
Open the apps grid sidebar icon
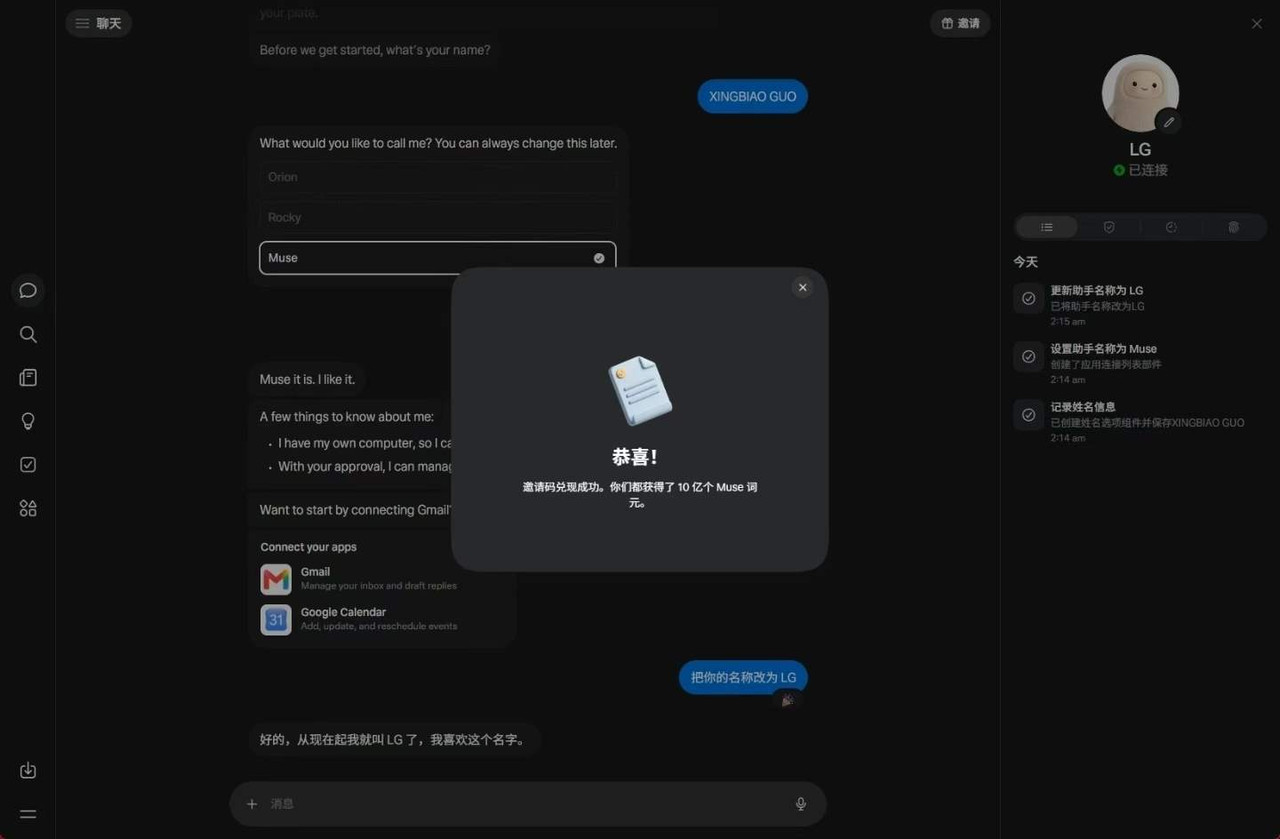pyautogui.click(x=28, y=508)
